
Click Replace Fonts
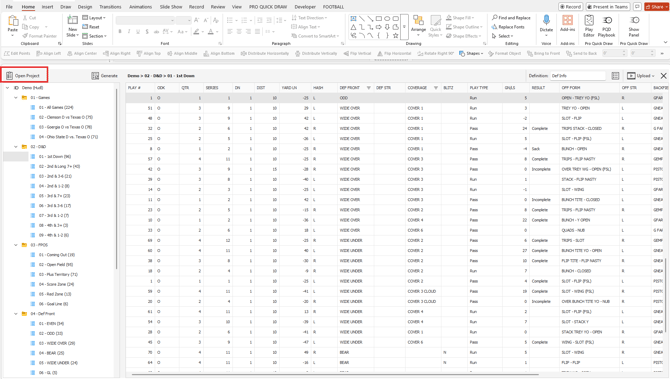[x=508, y=27]
